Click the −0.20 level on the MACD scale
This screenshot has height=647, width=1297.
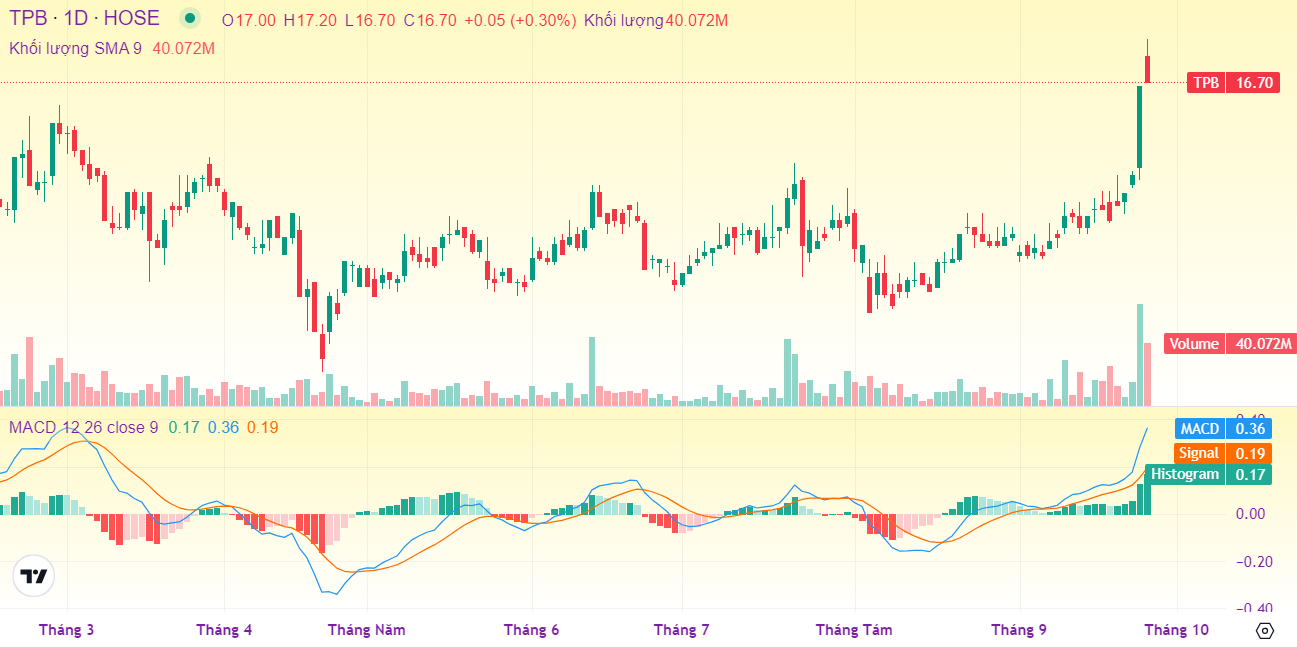pyautogui.click(x=1250, y=561)
